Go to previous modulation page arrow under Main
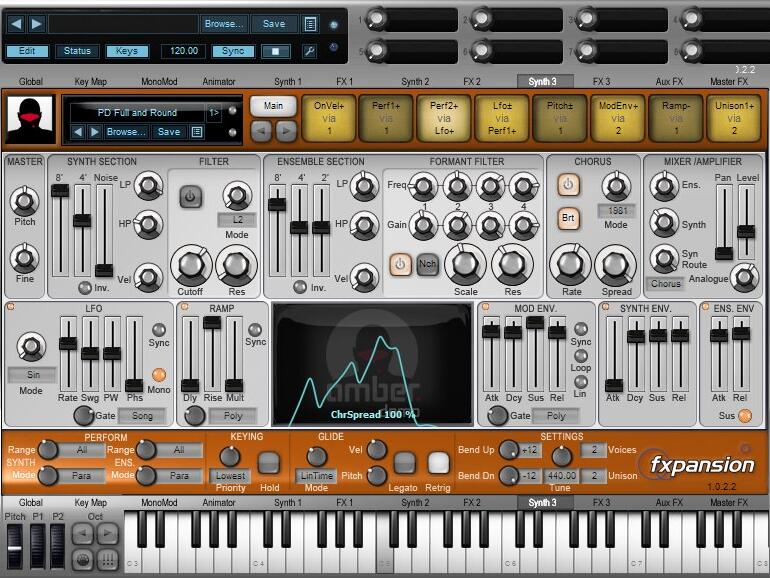 pos(261,131)
